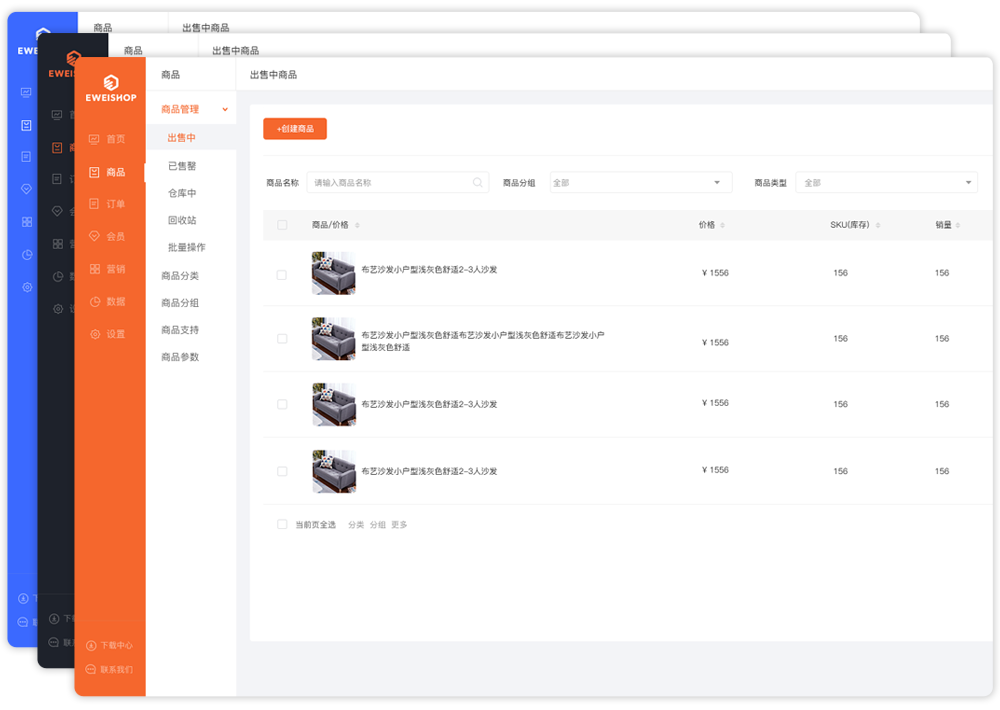Image resolution: width=1000 pixels, height=710 pixels.
Task: Click marketing grid icon in blue window sidebar
Action: click(x=27, y=222)
